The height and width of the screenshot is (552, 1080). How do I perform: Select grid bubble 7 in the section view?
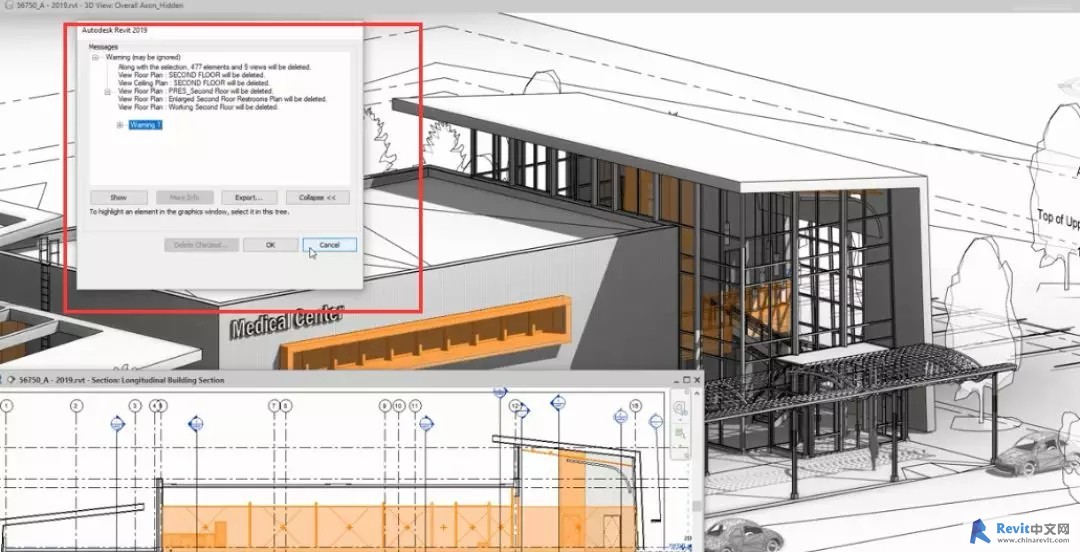point(275,406)
